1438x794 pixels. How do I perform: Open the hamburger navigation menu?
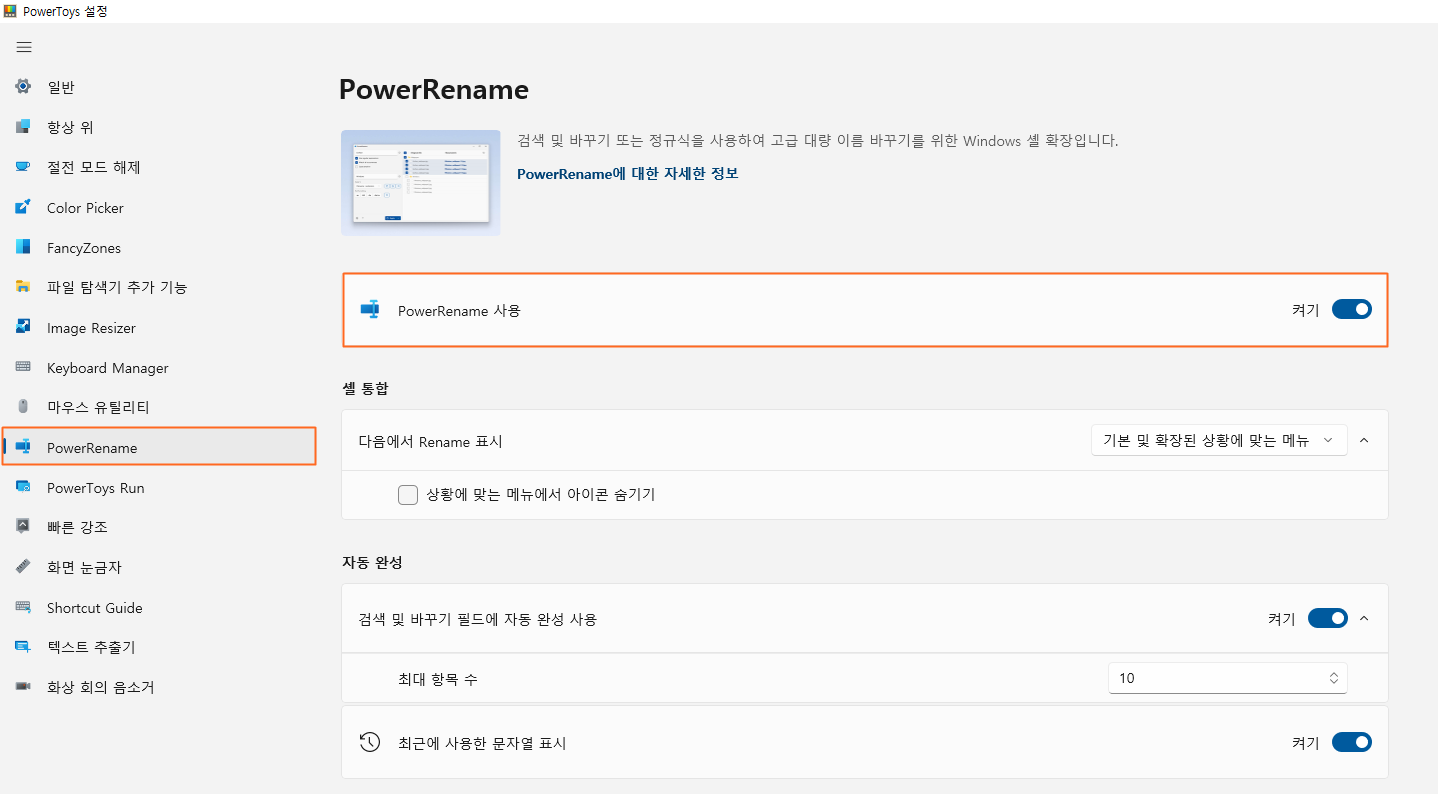coord(24,47)
